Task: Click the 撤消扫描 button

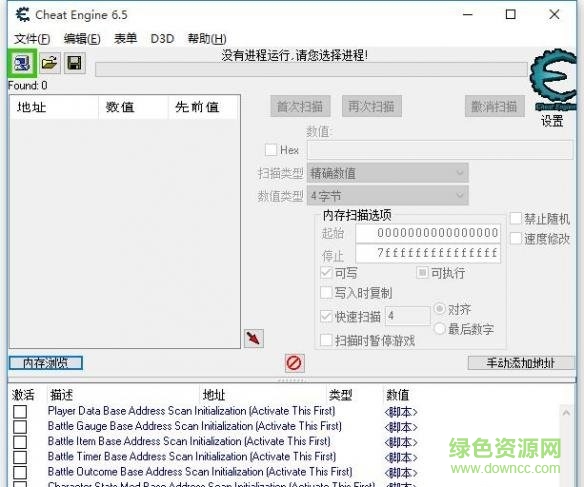Action: pos(495,106)
